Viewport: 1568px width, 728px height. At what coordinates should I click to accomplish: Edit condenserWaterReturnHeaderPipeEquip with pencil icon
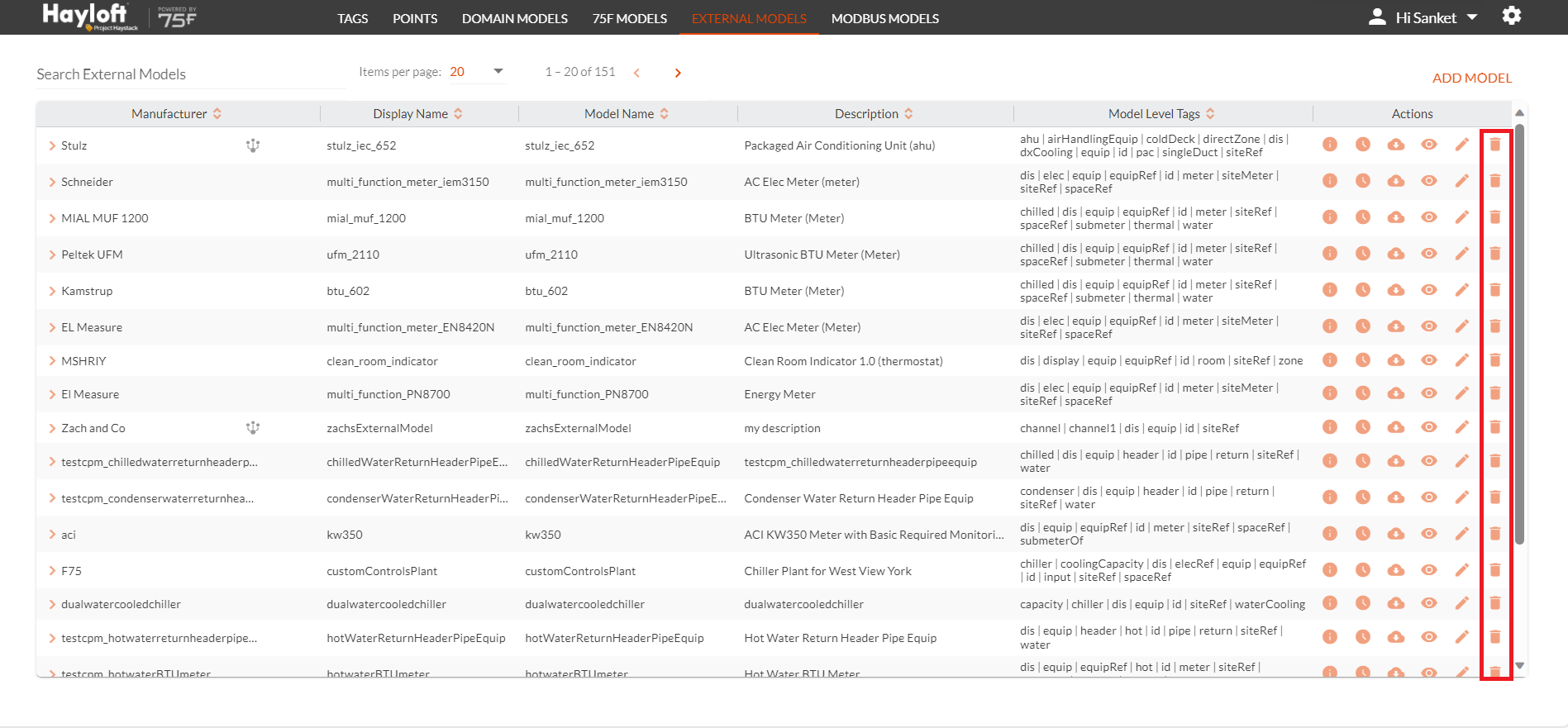pyautogui.click(x=1462, y=497)
